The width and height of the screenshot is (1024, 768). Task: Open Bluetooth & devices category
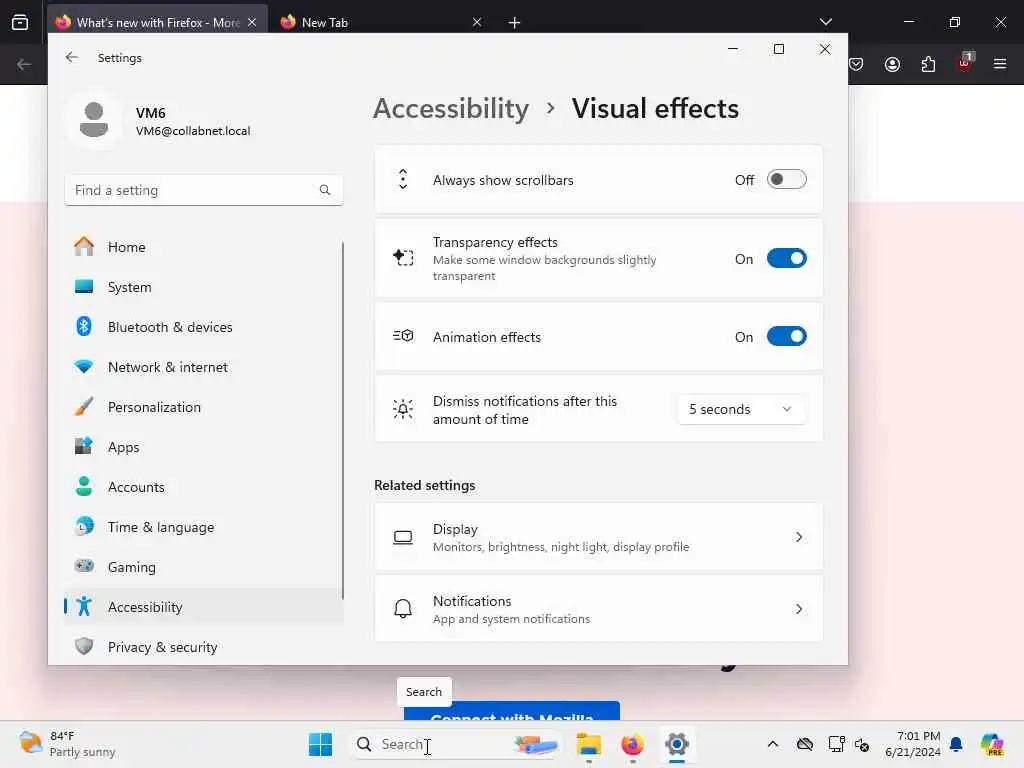coord(204,327)
